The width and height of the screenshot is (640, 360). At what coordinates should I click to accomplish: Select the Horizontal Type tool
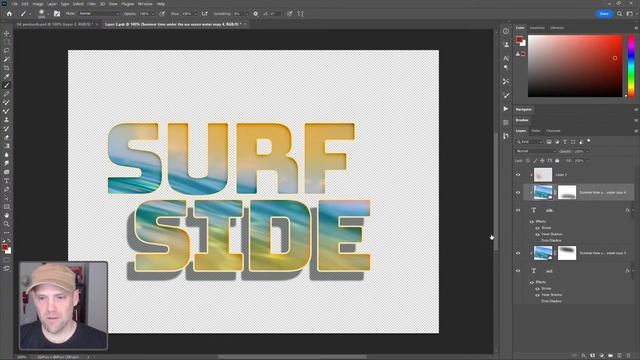click(x=7, y=180)
